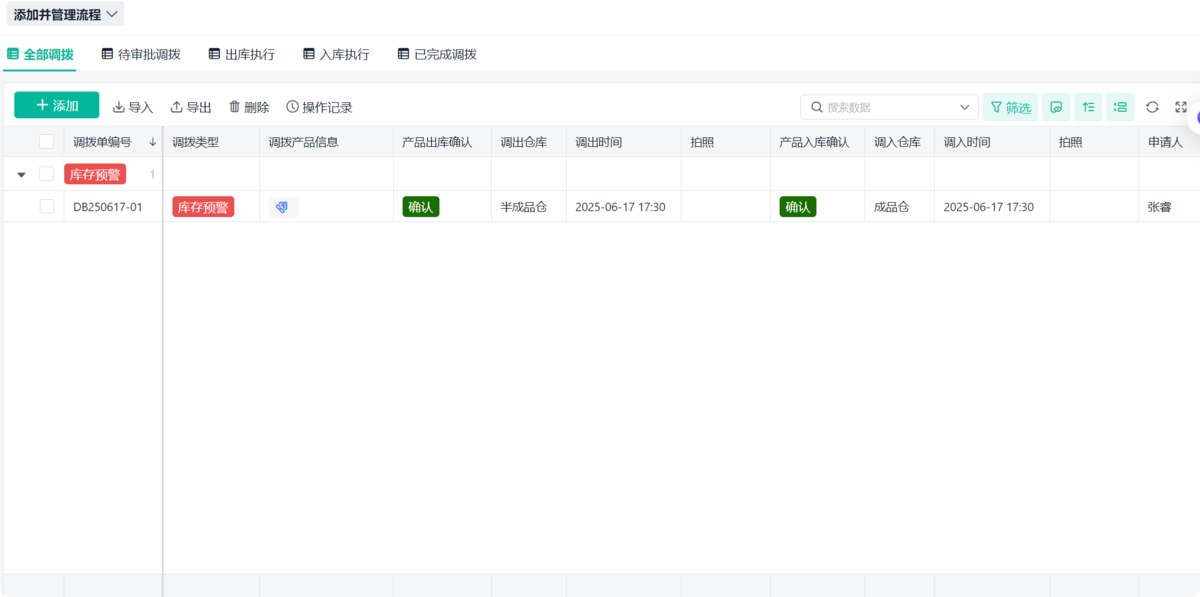Click 确认 tag under 产品出库确认
1200x597 pixels.
(421, 207)
